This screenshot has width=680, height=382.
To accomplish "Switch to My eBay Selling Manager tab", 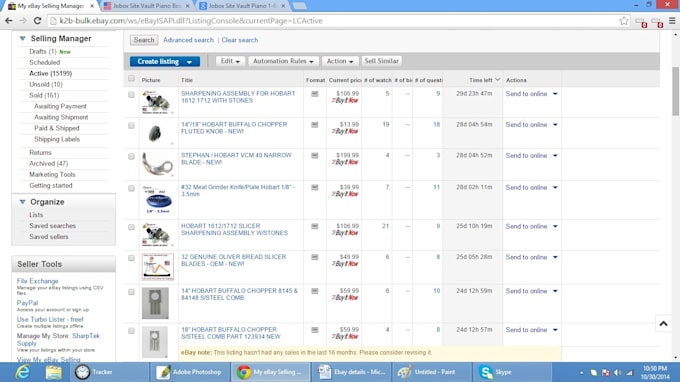I will tap(51, 6).
